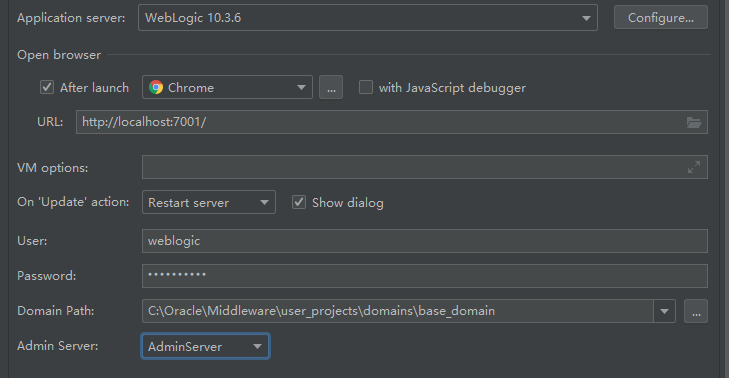Click the Domain Path text field

point(398,311)
